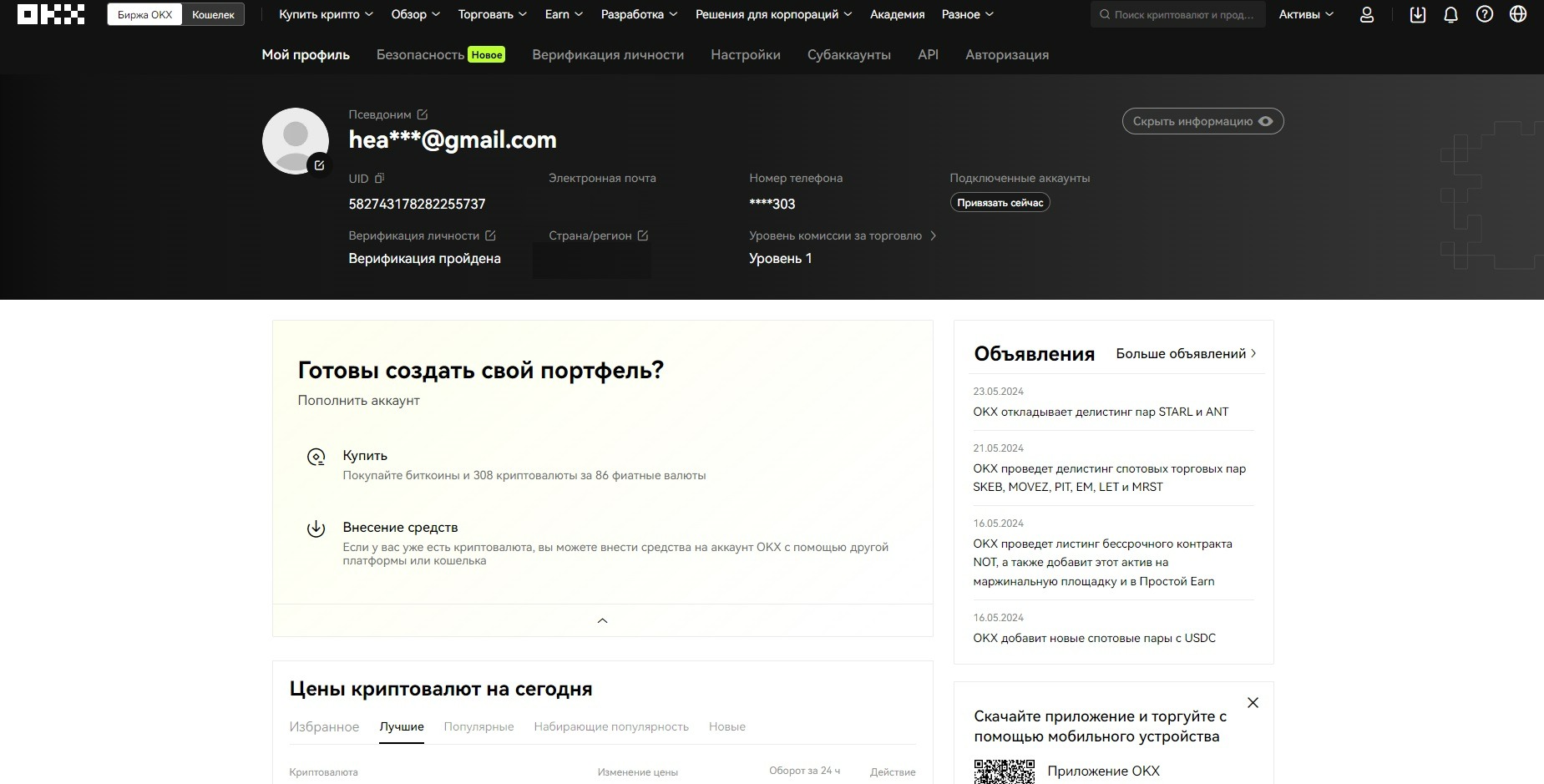Toggle Скрыть информацию visibility
The image size is (1544, 784).
pyautogui.click(x=1202, y=121)
